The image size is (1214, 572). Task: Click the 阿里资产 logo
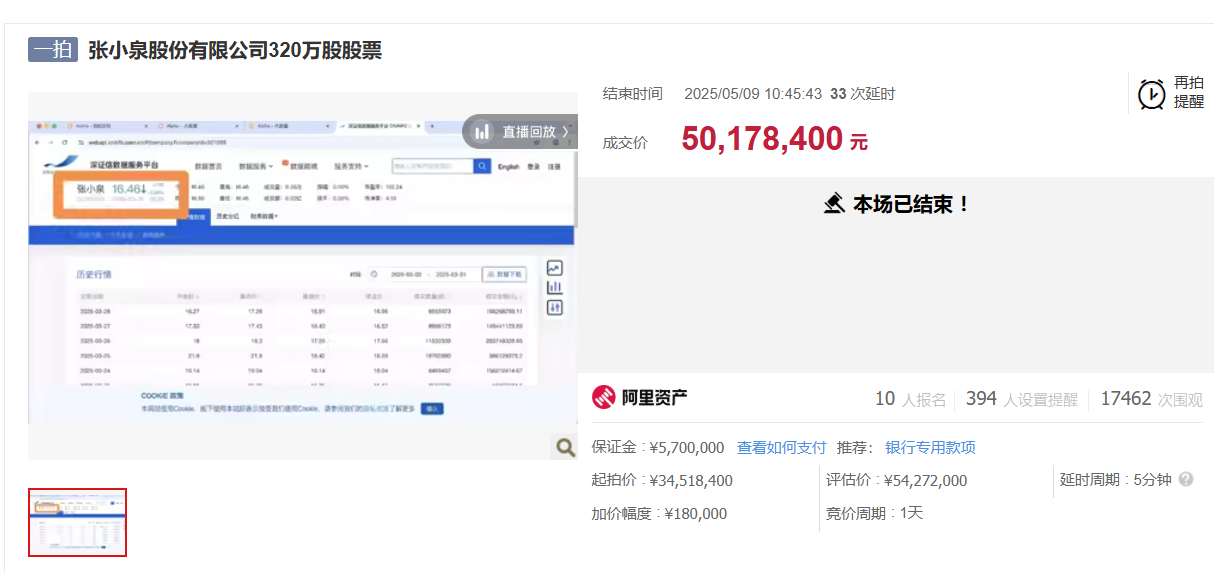(x=640, y=397)
